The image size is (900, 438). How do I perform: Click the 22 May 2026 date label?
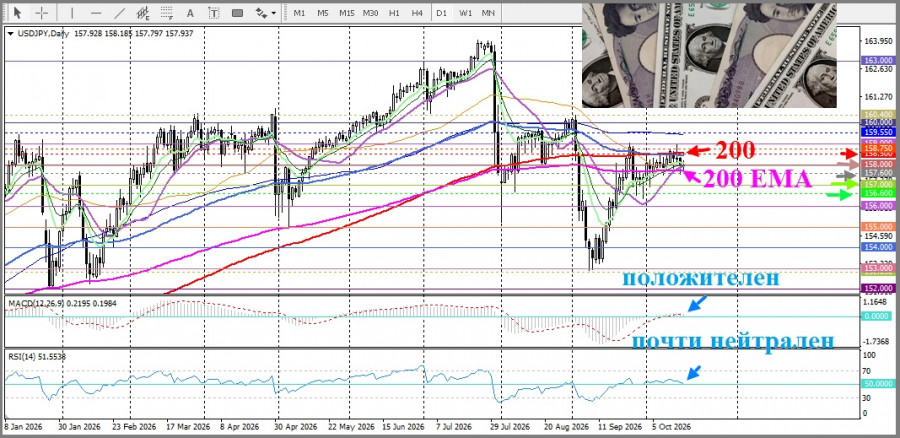click(x=350, y=428)
